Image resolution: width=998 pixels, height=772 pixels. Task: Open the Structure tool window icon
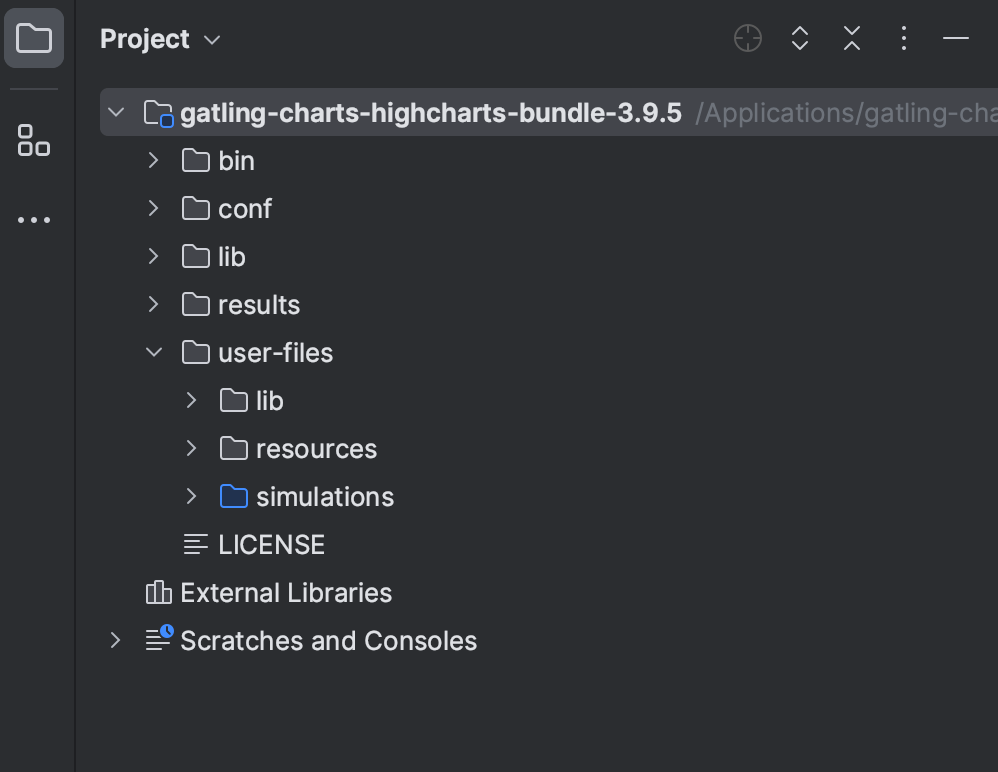click(34, 140)
